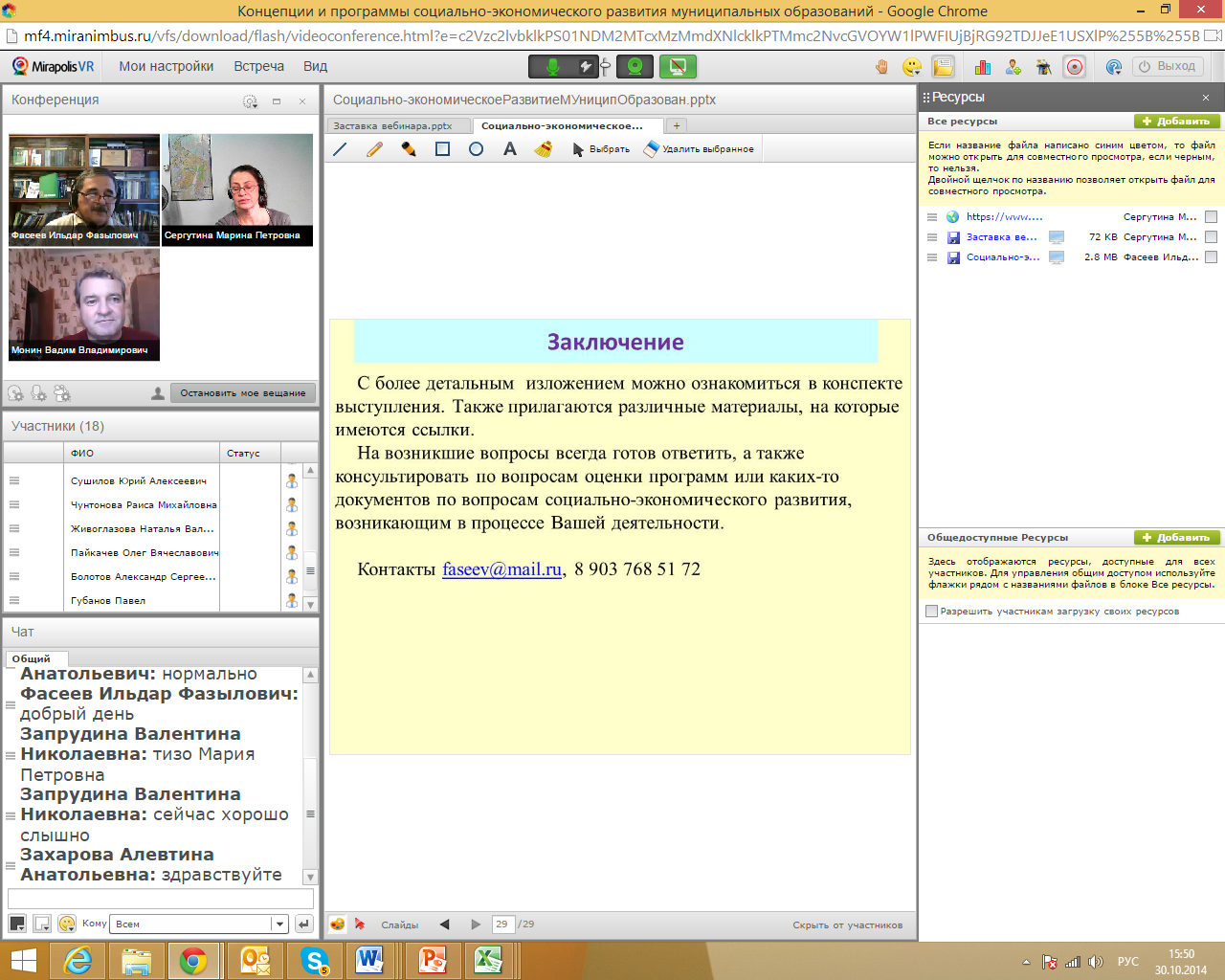Pick the rectangle shape tool

point(442,149)
